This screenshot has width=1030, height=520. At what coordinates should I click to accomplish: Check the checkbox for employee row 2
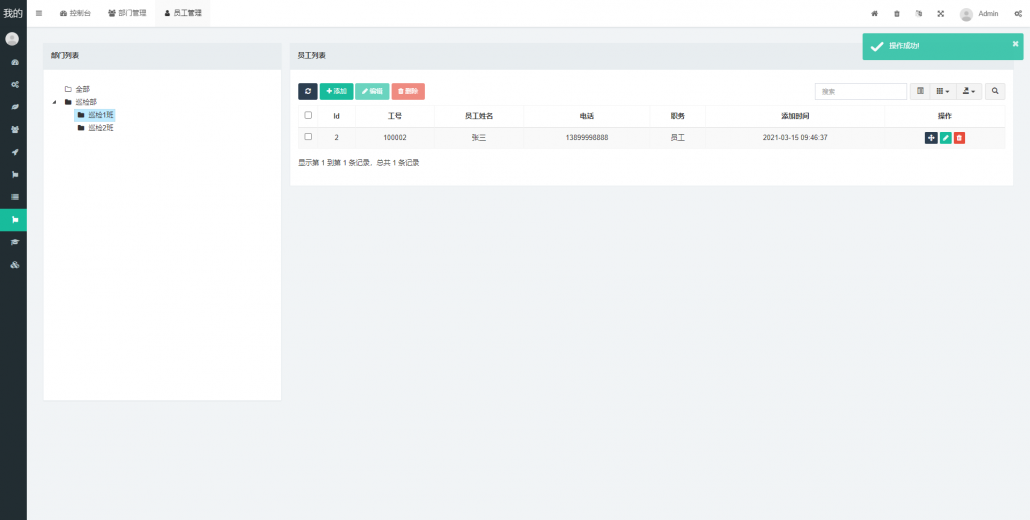tap(308, 137)
